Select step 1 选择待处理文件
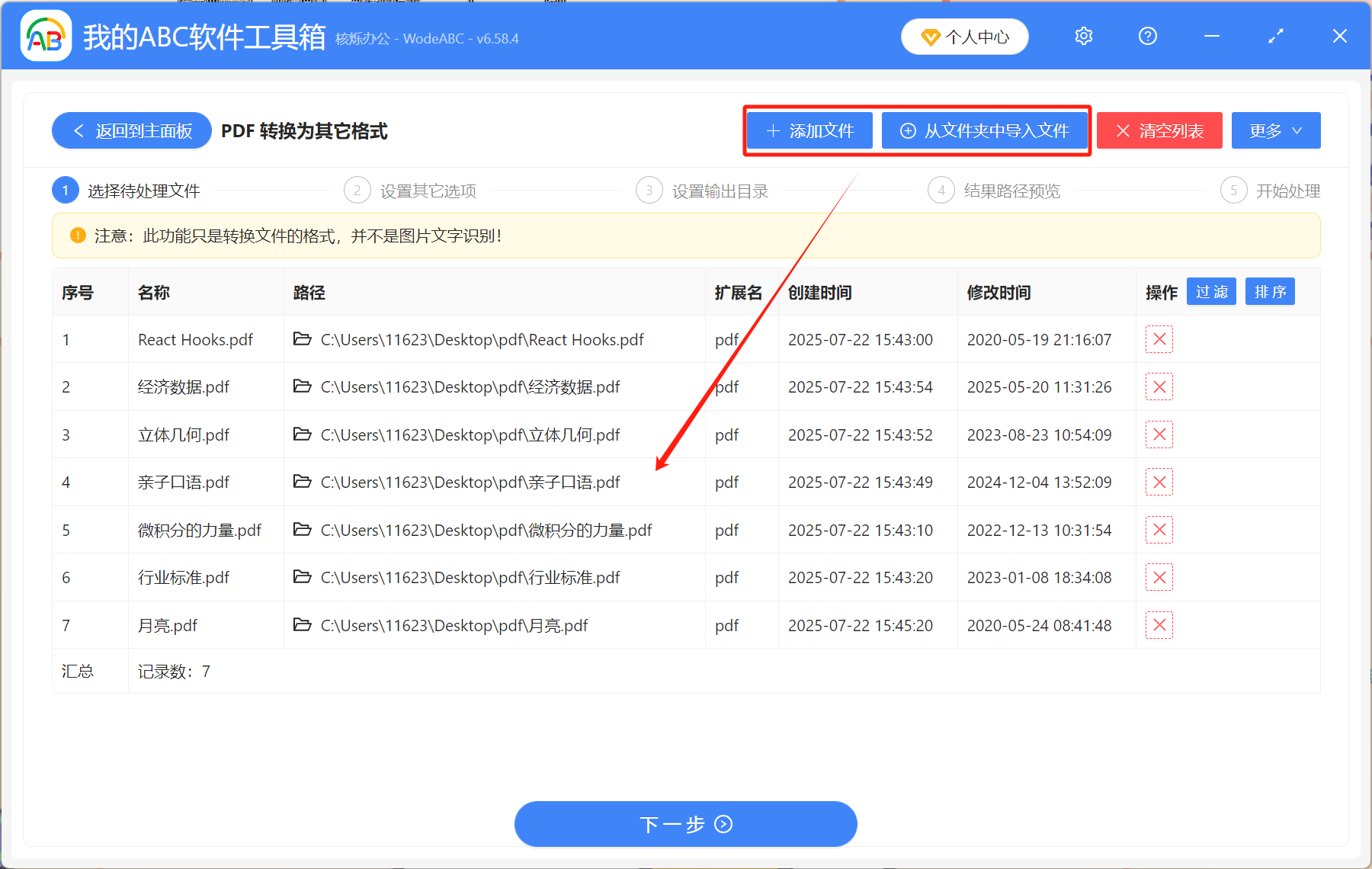1372x869 pixels. (x=127, y=191)
